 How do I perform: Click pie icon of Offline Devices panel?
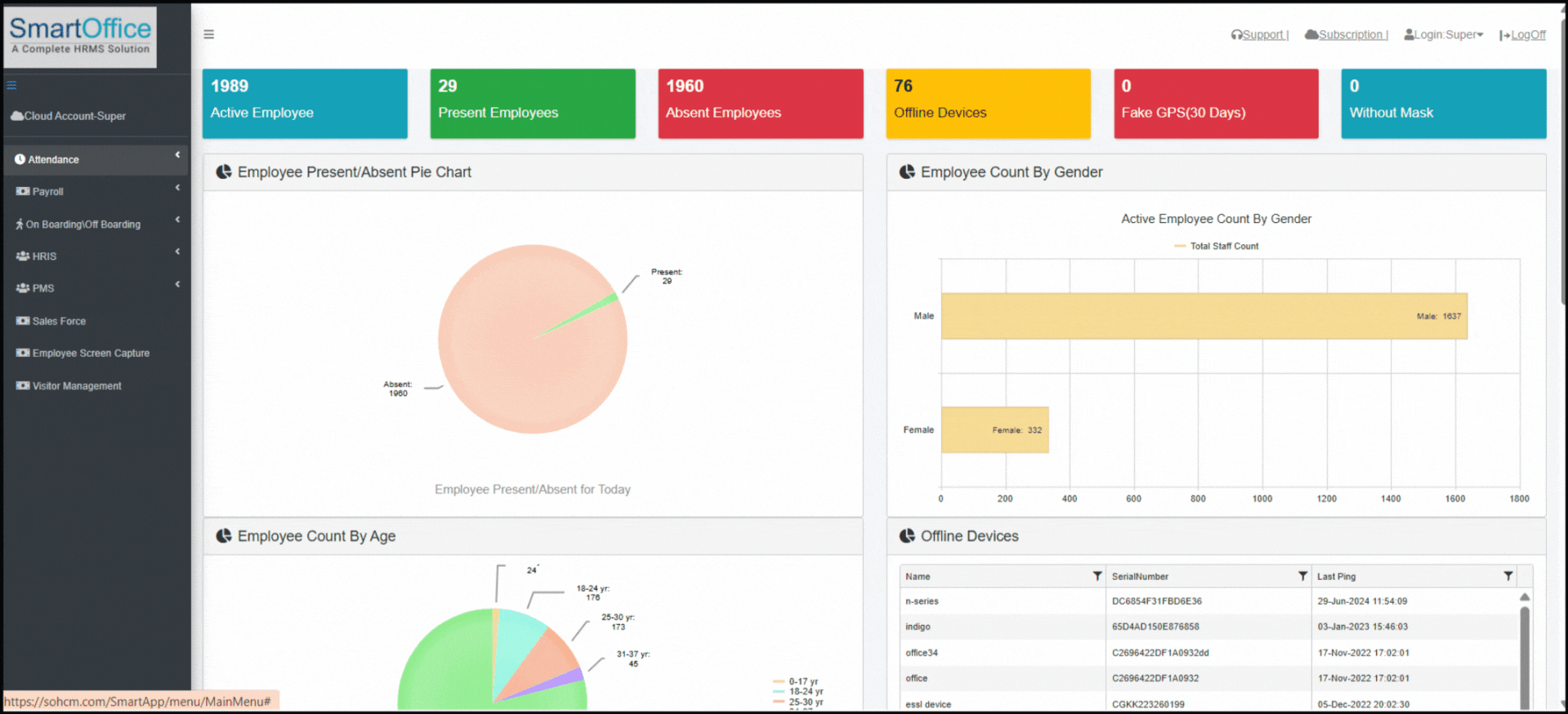click(x=907, y=536)
